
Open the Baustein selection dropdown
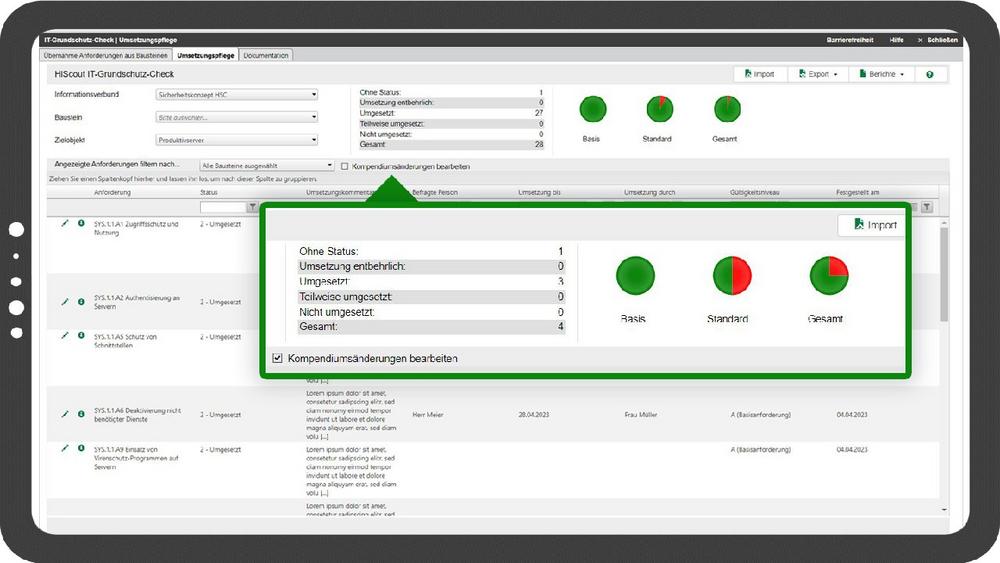(x=237, y=117)
